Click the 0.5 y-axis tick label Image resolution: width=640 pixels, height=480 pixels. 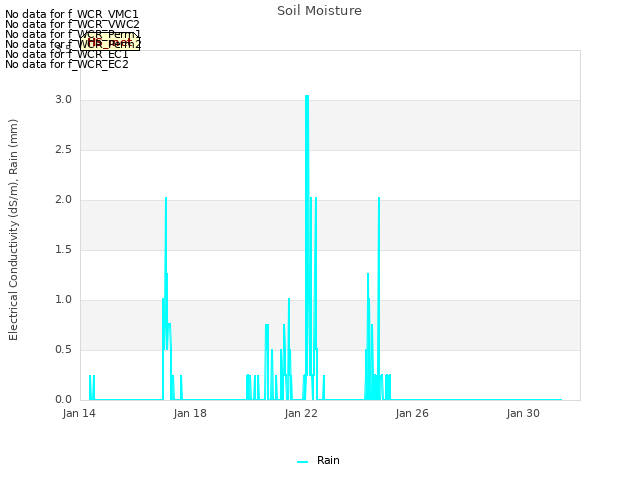(x=63, y=350)
